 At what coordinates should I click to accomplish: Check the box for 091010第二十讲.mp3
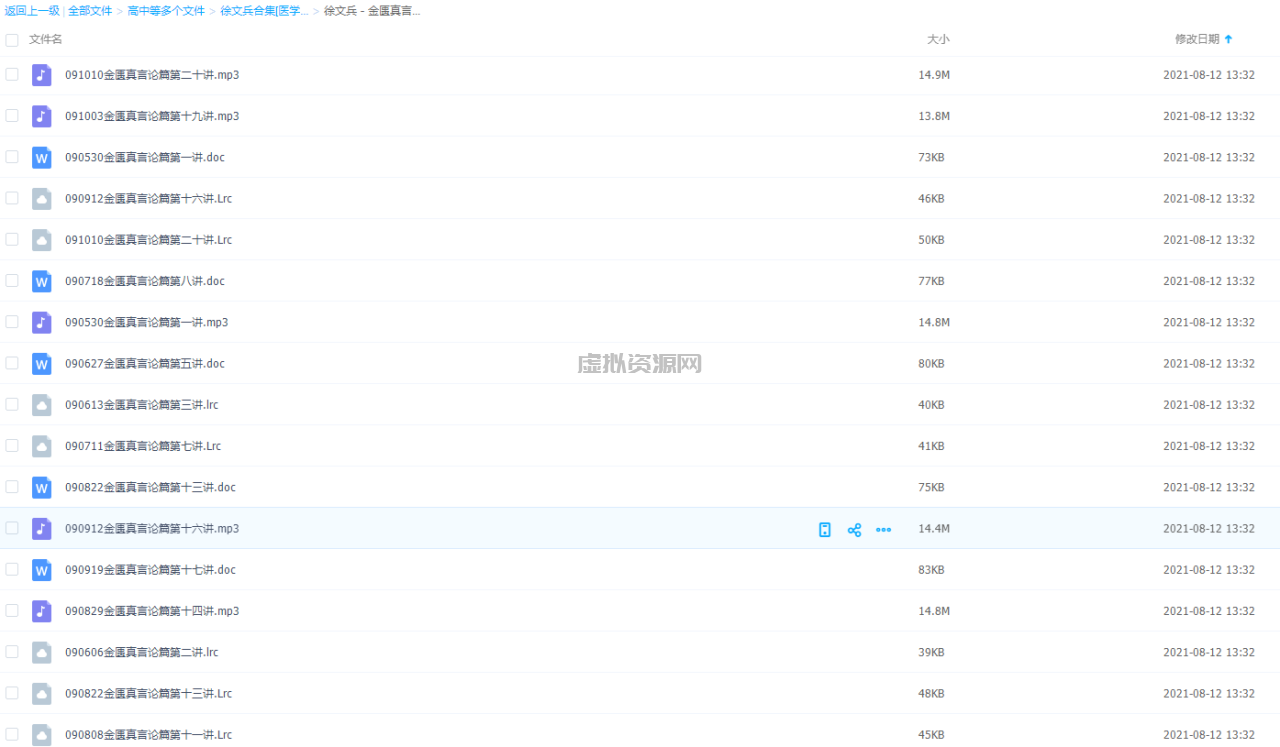12,74
